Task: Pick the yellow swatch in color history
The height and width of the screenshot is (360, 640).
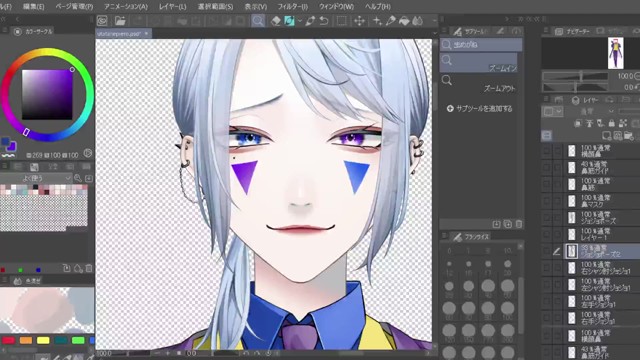Action: [43, 340]
